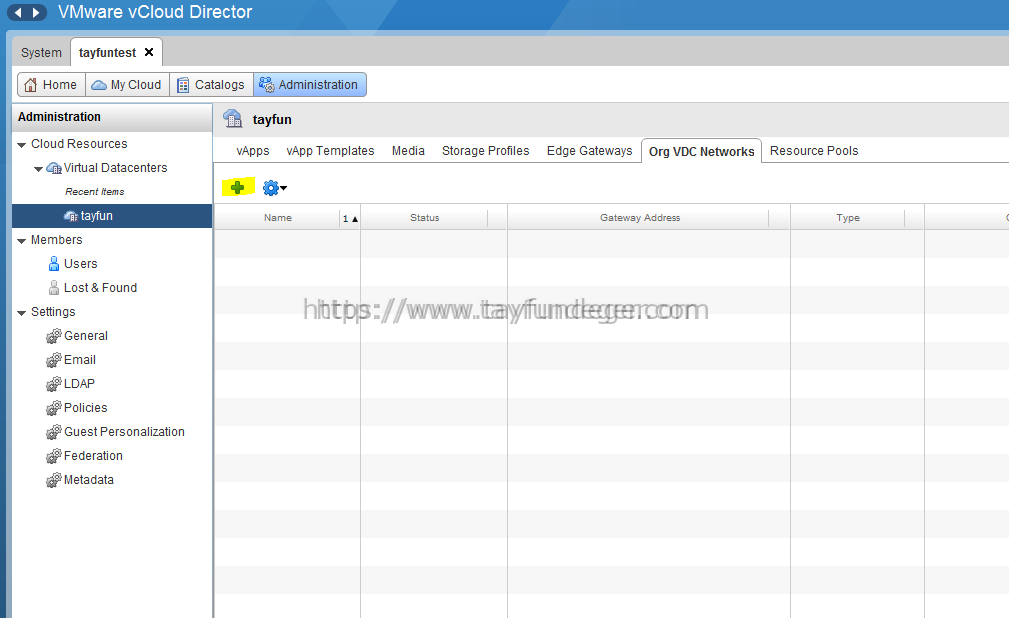Collapse the Settings tree node
This screenshot has height=618, width=1009.
[x=21, y=313]
